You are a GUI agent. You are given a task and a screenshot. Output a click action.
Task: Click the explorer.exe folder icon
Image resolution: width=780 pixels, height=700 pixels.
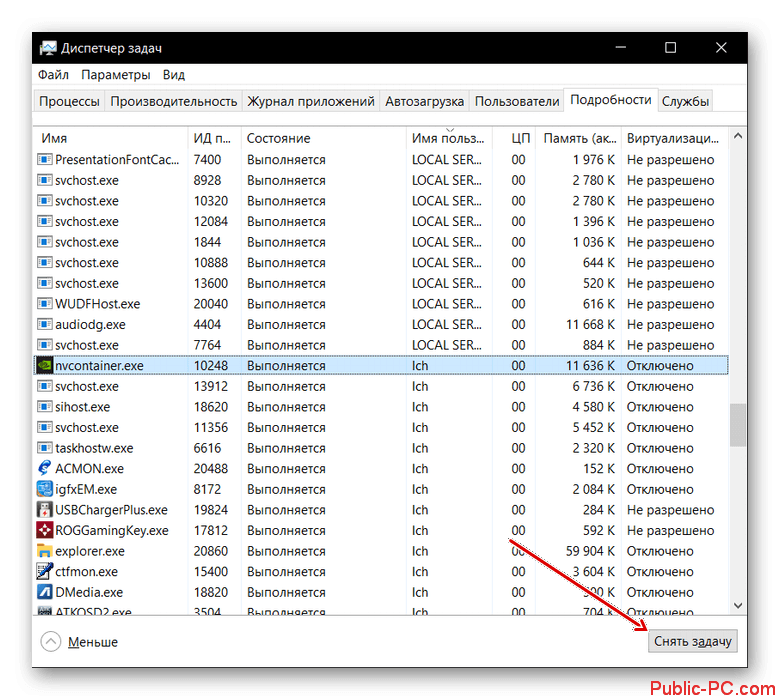pyautogui.click(x=45, y=551)
